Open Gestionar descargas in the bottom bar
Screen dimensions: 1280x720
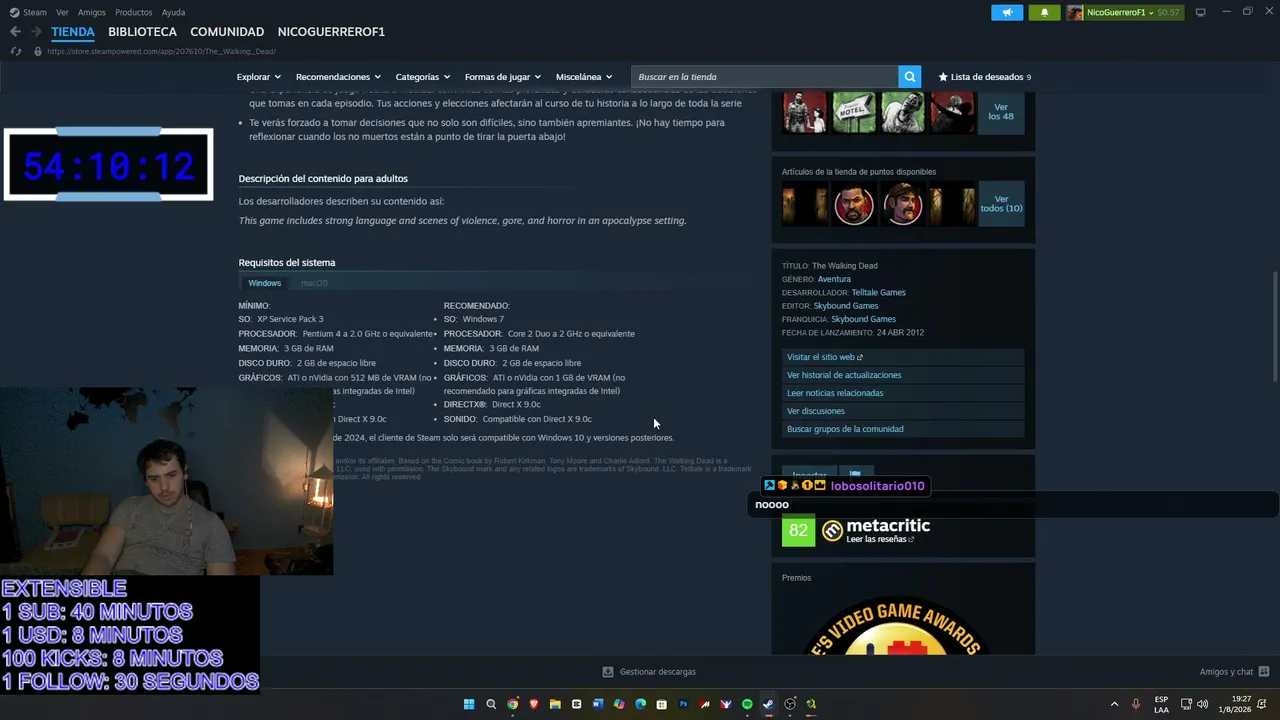(649, 672)
